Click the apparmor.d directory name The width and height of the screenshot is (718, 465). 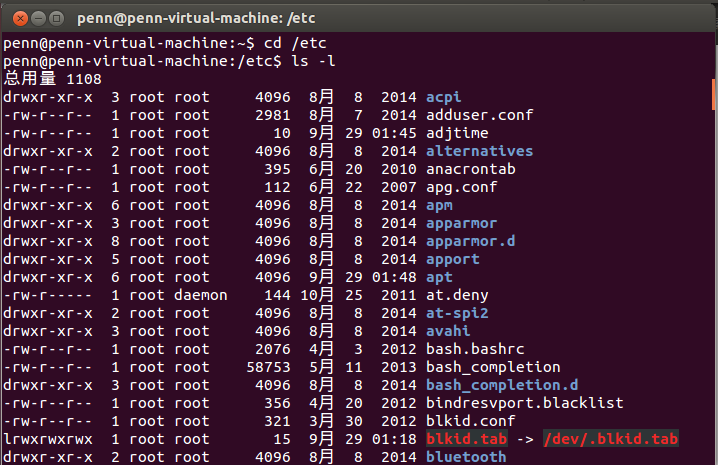click(x=471, y=241)
